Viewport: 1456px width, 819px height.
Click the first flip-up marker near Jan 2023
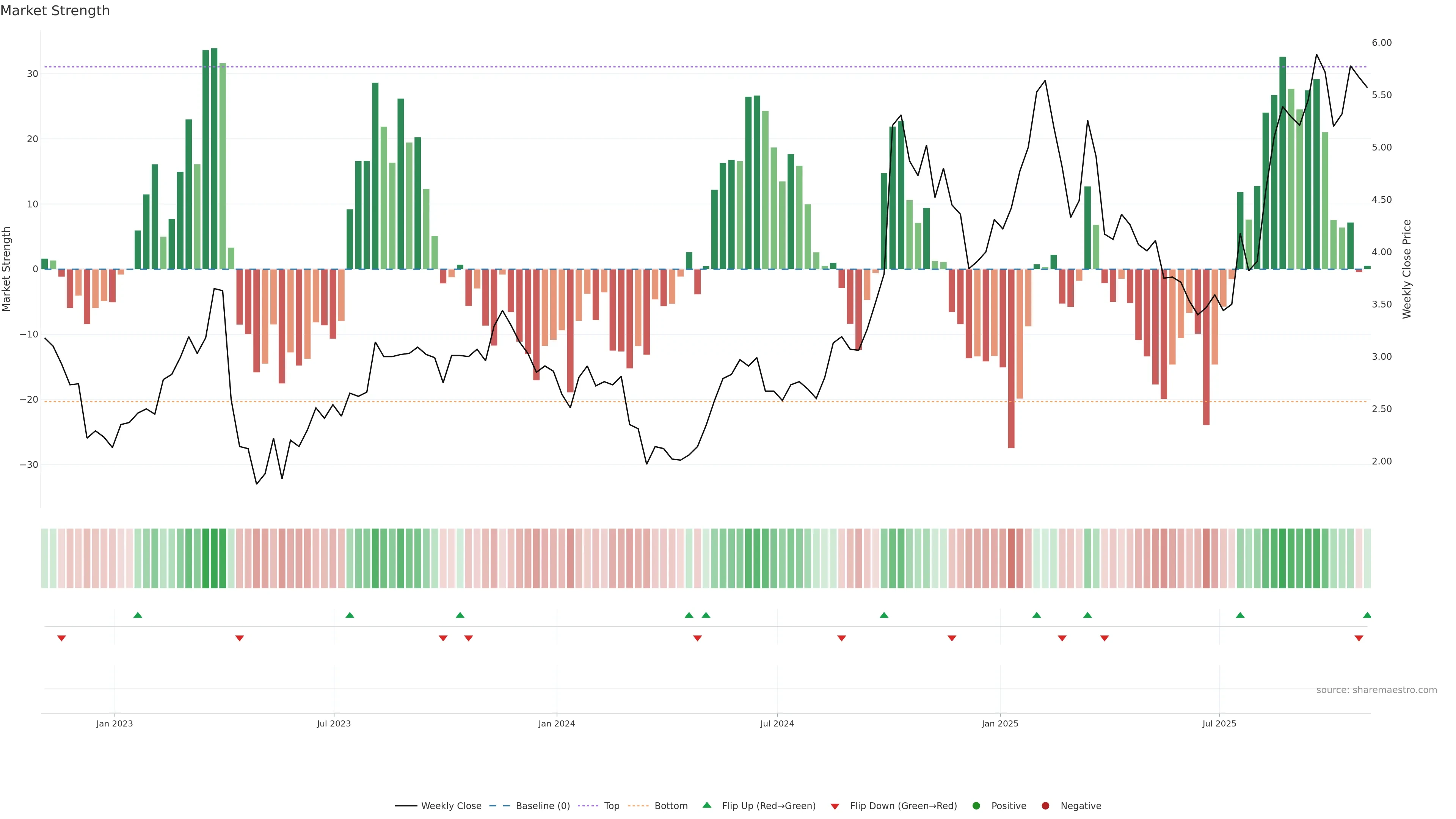point(138,615)
